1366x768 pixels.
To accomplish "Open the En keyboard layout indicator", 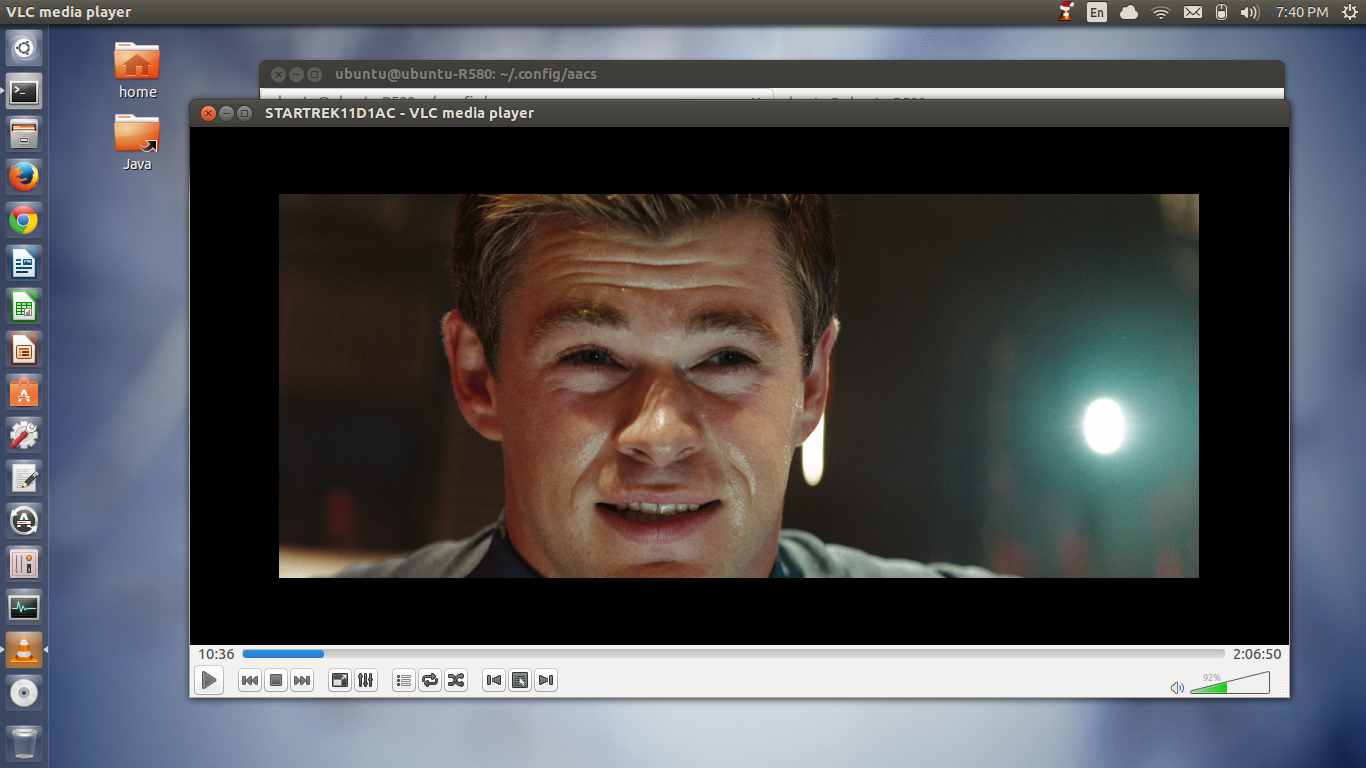I will pyautogui.click(x=1097, y=12).
